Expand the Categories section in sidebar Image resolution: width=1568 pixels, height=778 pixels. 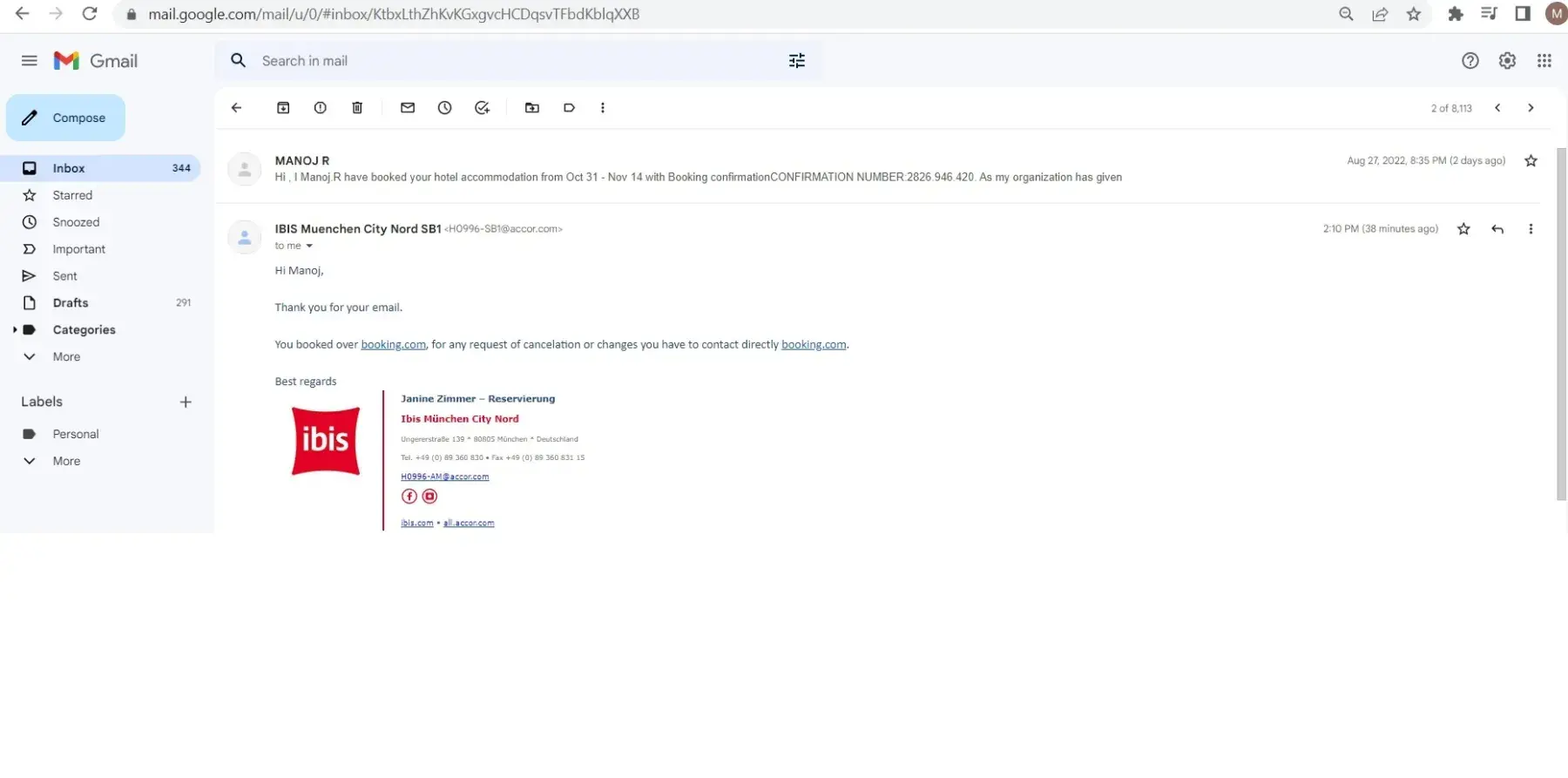click(15, 330)
